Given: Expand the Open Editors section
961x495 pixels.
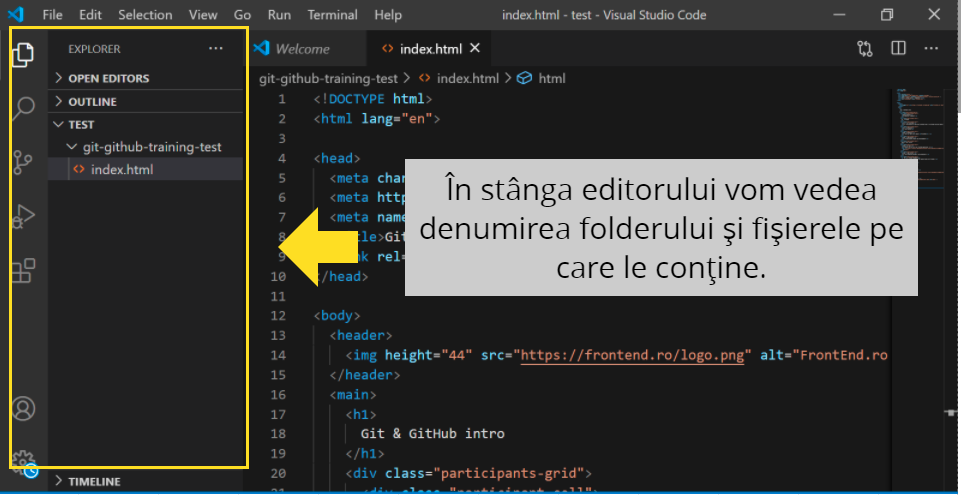Looking at the screenshot, I should tap(146, 78).
